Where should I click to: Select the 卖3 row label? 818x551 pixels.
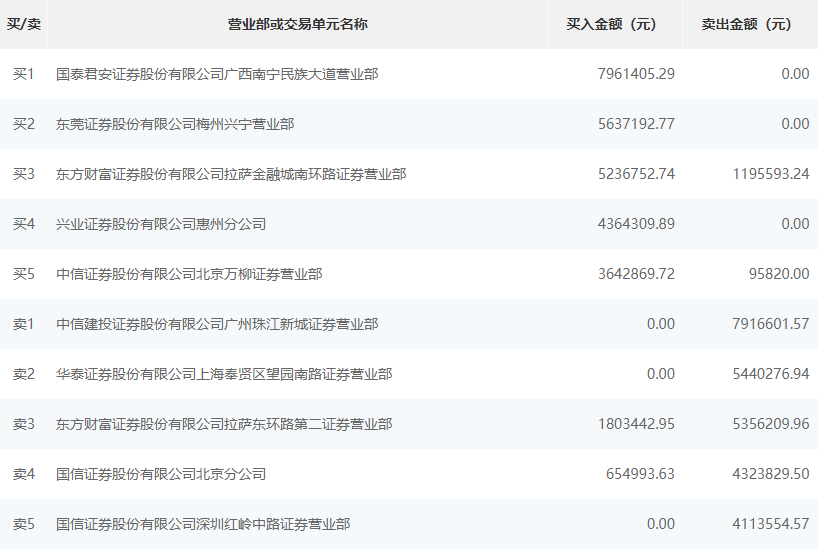click(x=23, y=425)
